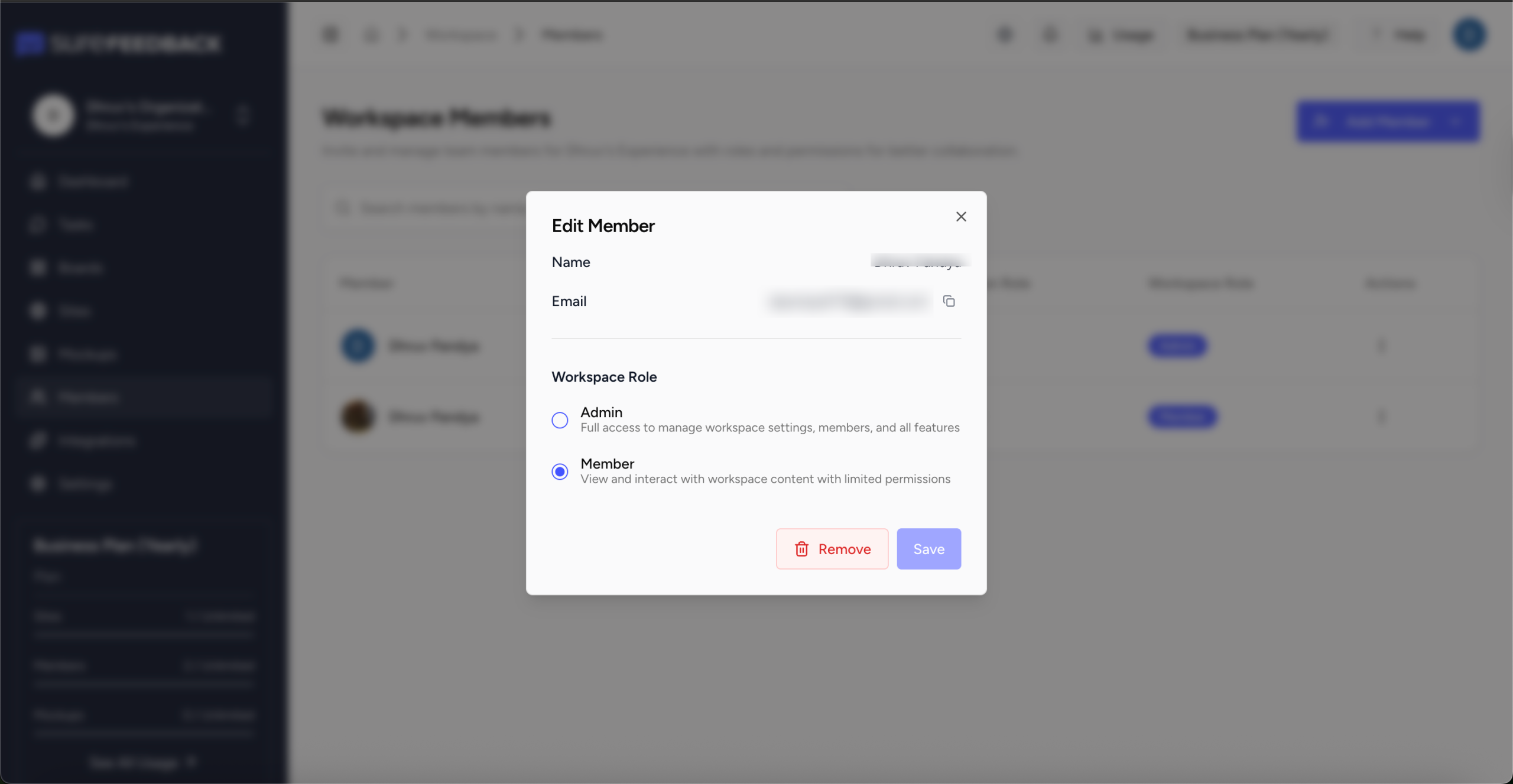Copy the member email address

(x=949, y=301)
